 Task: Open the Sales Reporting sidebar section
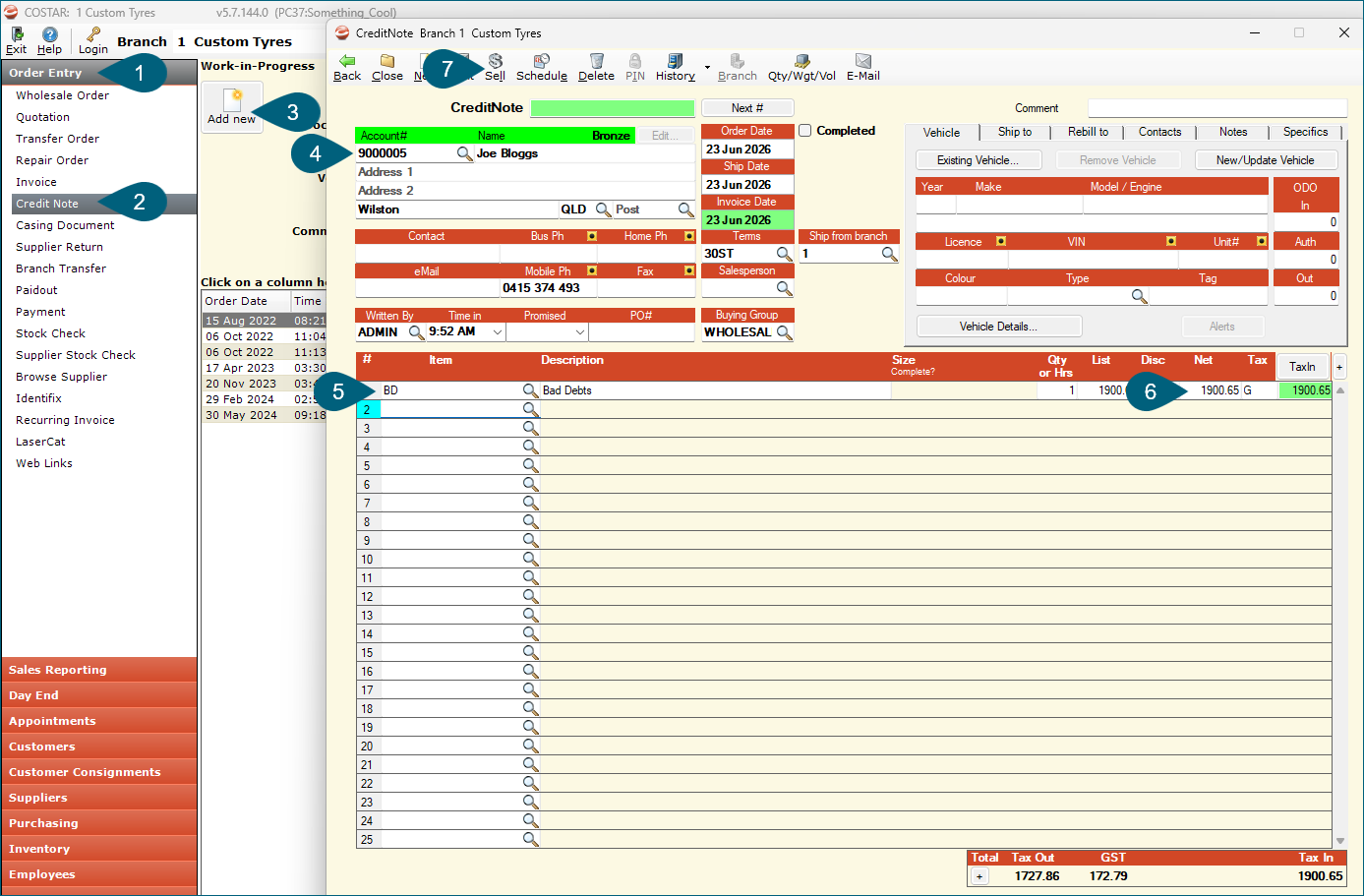pos(99,670)
